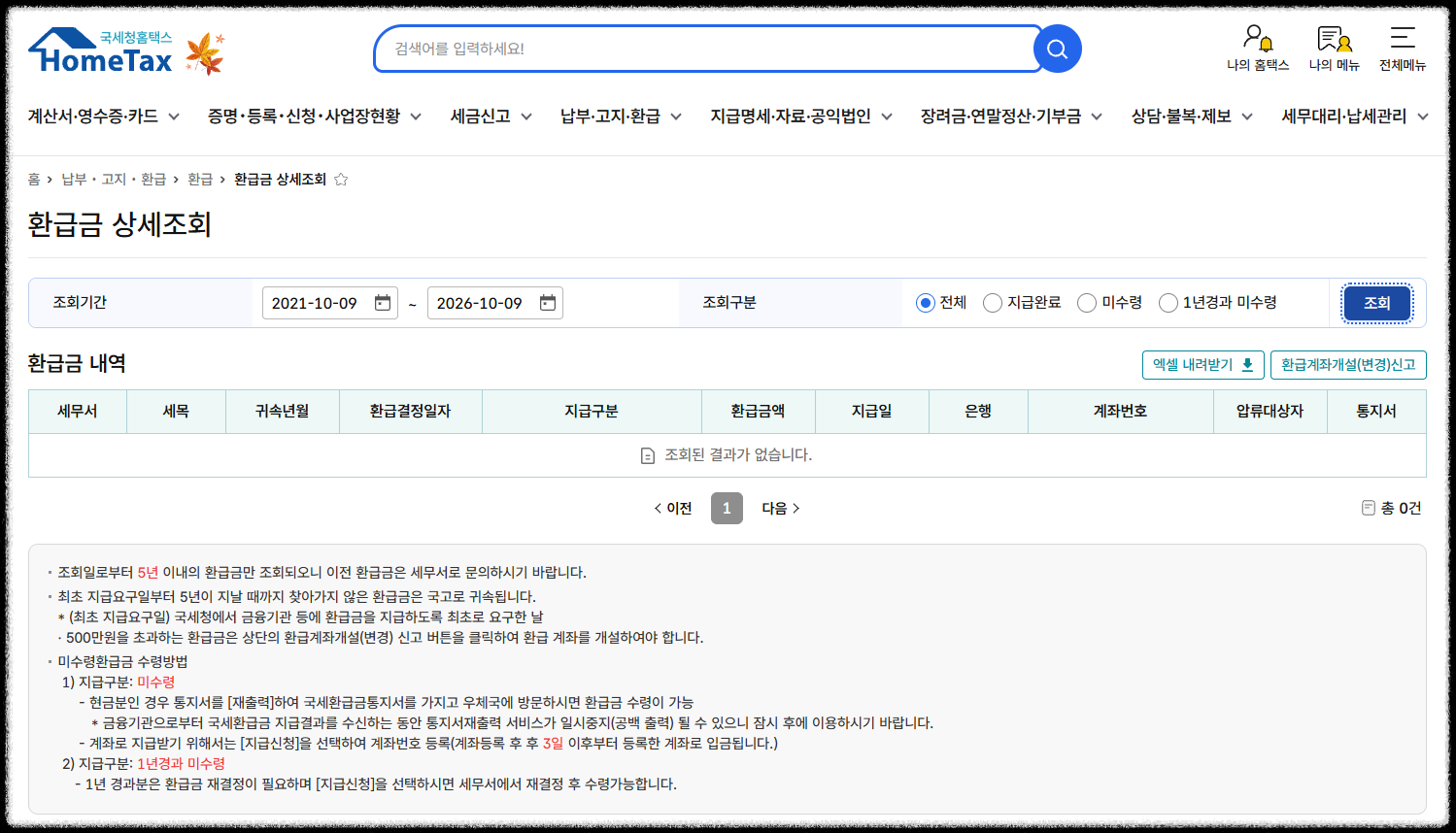This screenshot has width=1456, height=833.
Task: Click the 통지서 column header
Action: coord(1376,412)
